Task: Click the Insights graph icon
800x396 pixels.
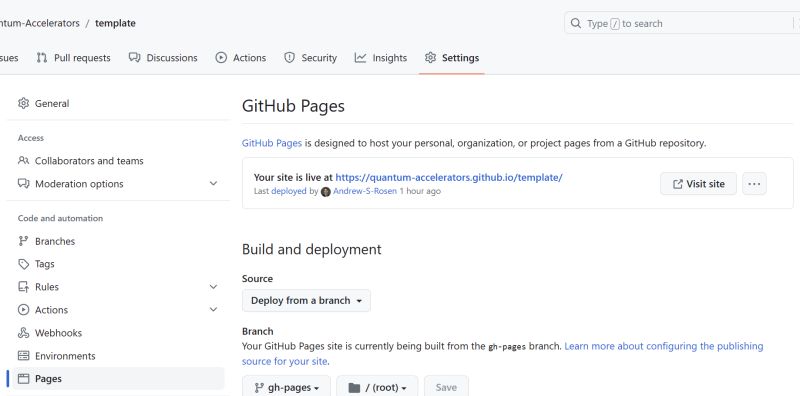Action: coord(360,58)
